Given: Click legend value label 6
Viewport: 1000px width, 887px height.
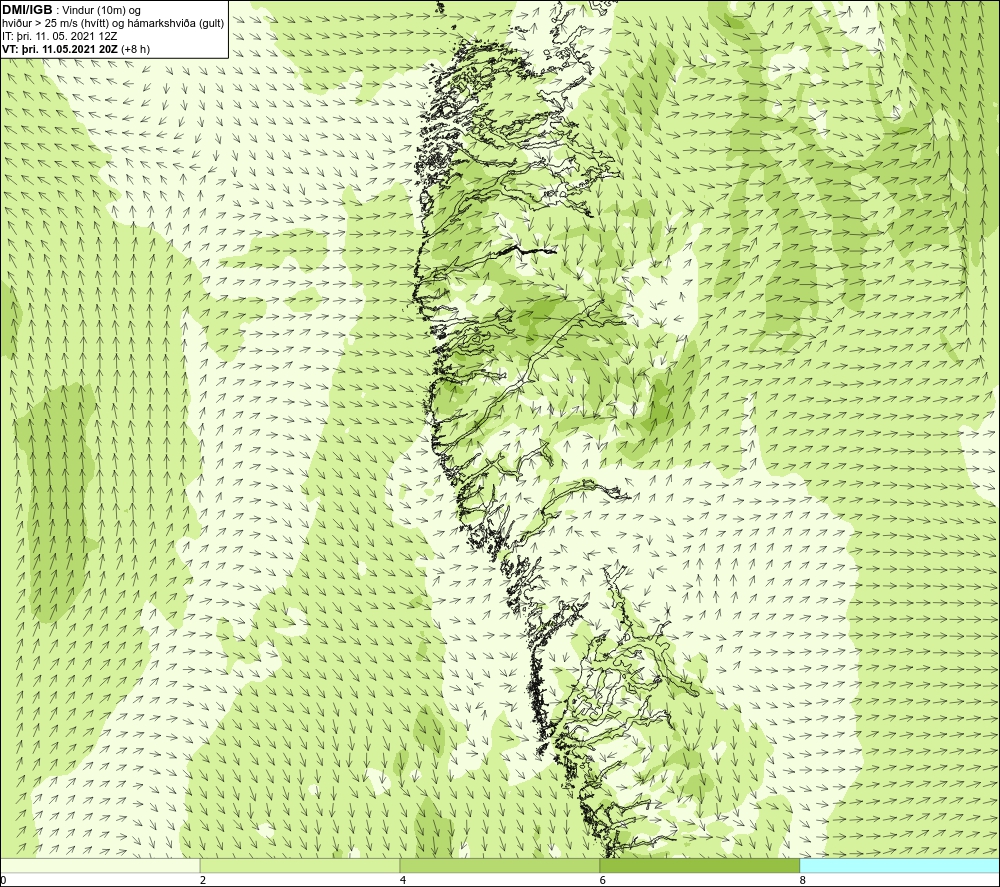Looking at the screenshot, I should [x=603, y=881].
